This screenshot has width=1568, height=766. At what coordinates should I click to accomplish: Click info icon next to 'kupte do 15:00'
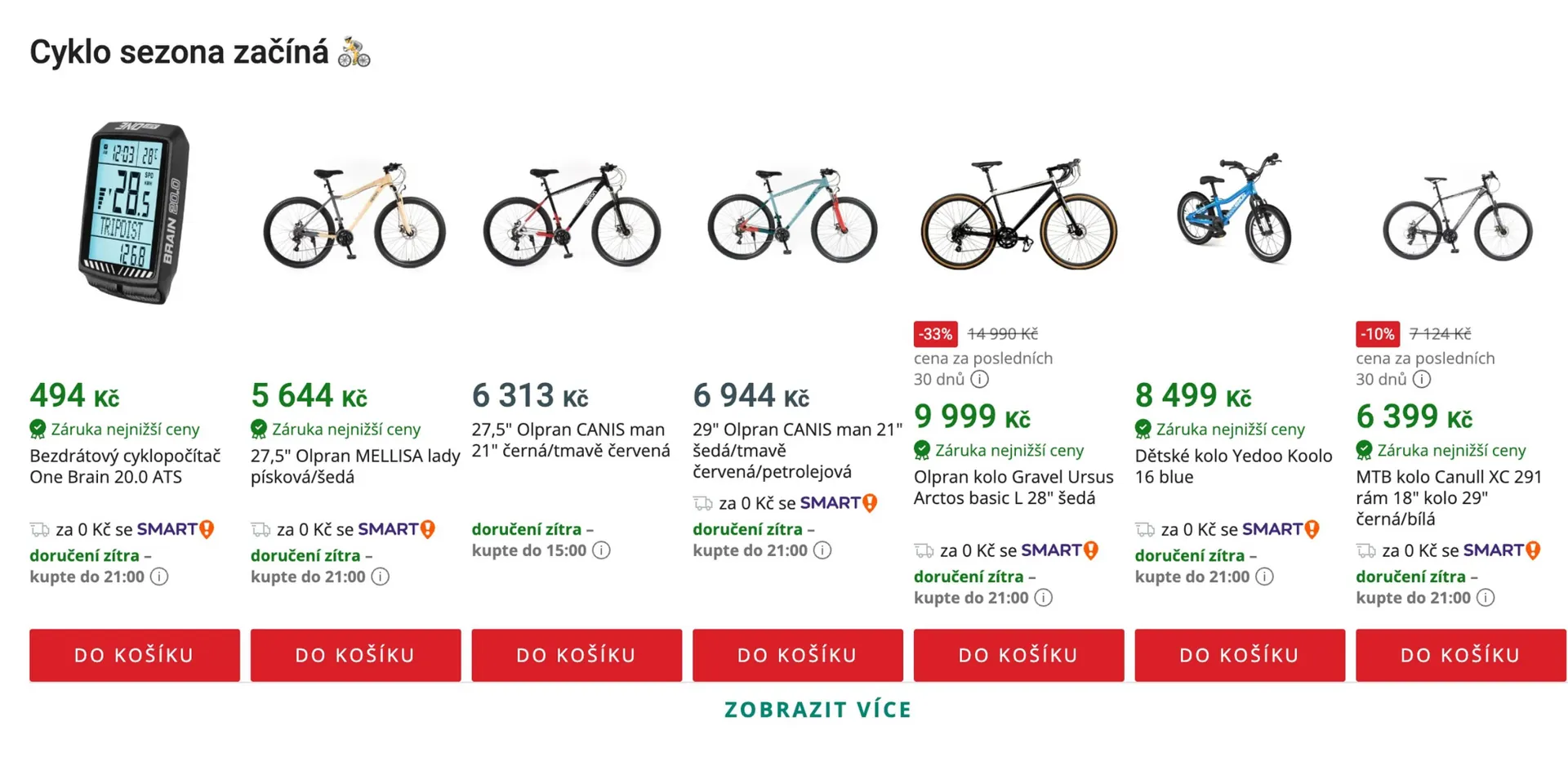tap(601, 550)
